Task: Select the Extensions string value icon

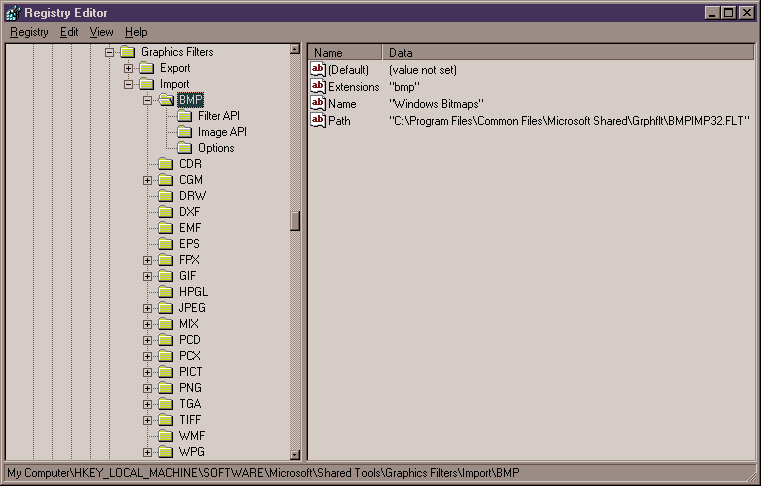Action: (x=318, y=87)
